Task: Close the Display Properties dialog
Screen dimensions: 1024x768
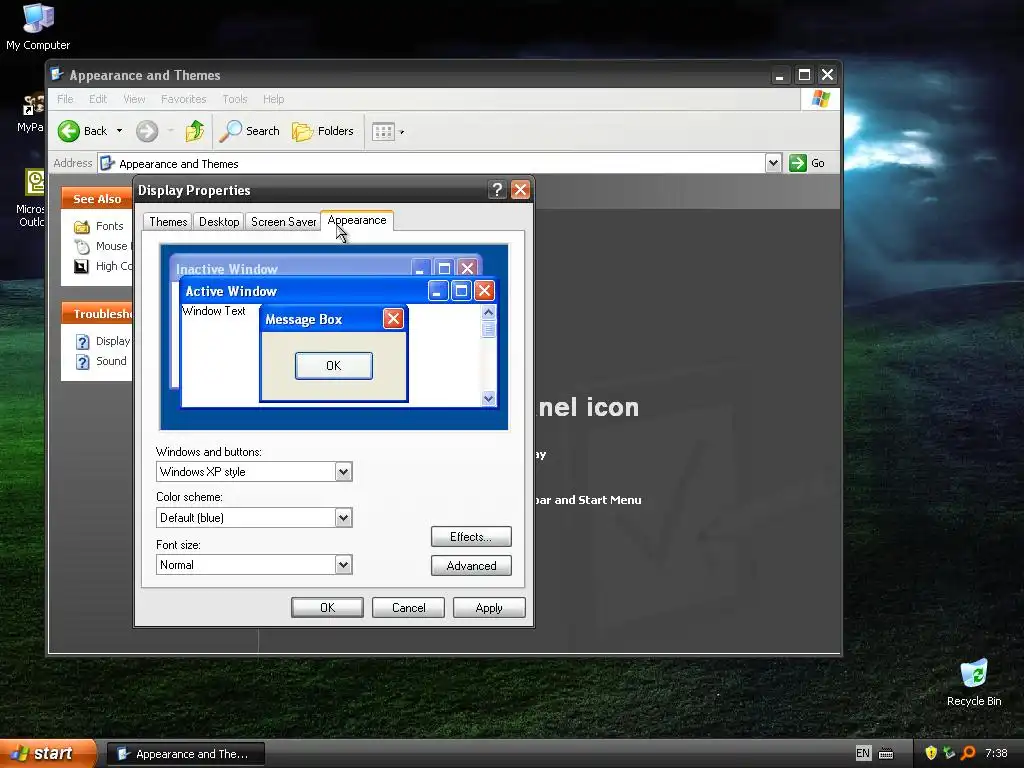Action: coord(520,190)
